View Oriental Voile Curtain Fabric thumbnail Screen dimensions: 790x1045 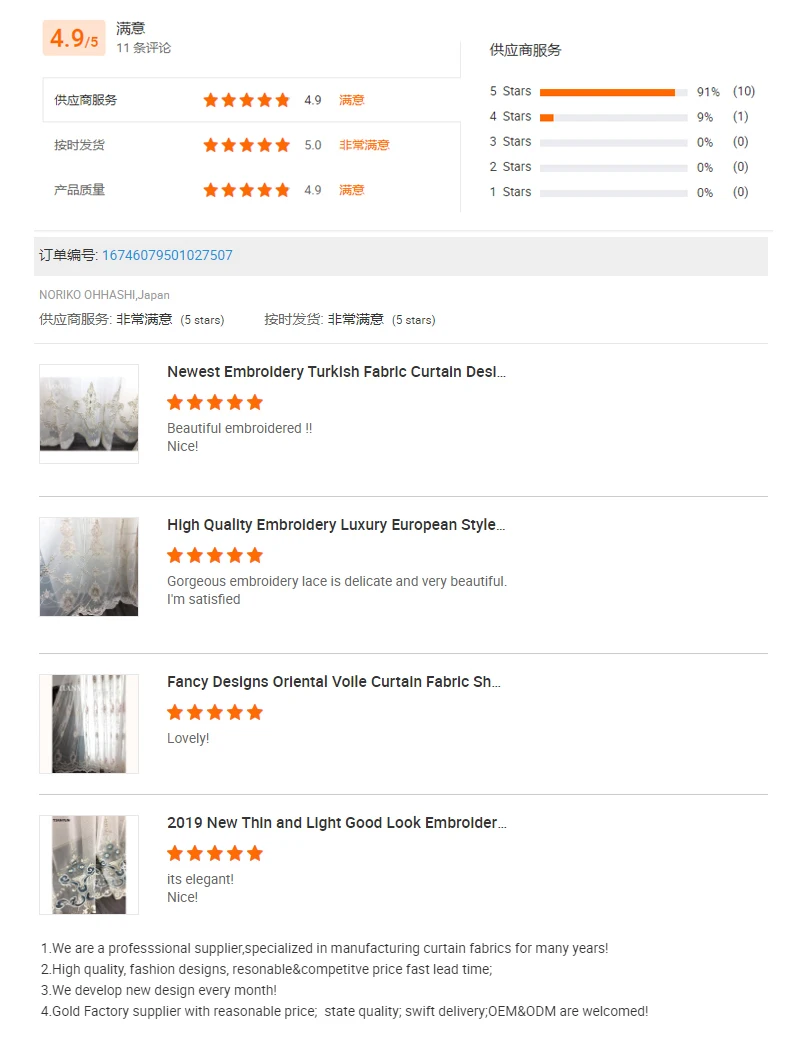[x=89, y=723]
